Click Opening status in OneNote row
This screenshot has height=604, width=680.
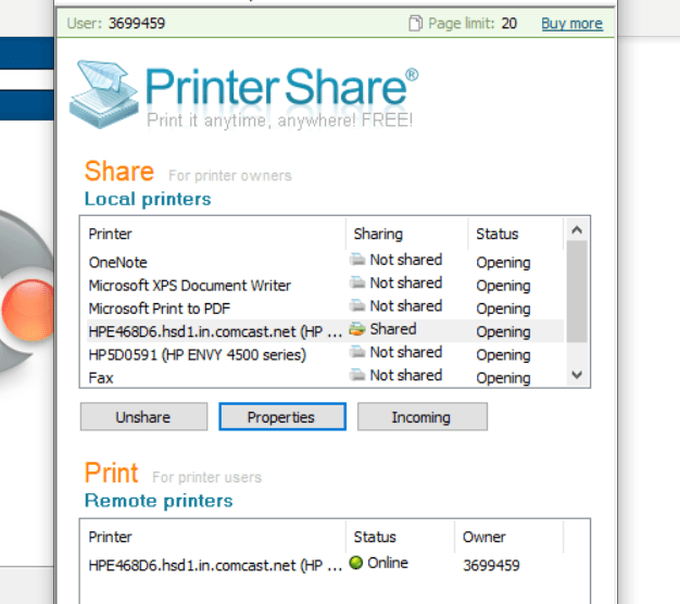(503, 262)
